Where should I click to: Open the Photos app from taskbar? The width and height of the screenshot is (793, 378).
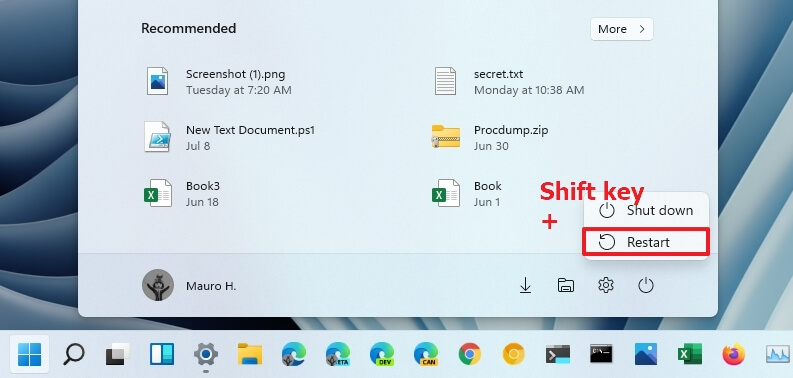(646, 354)
